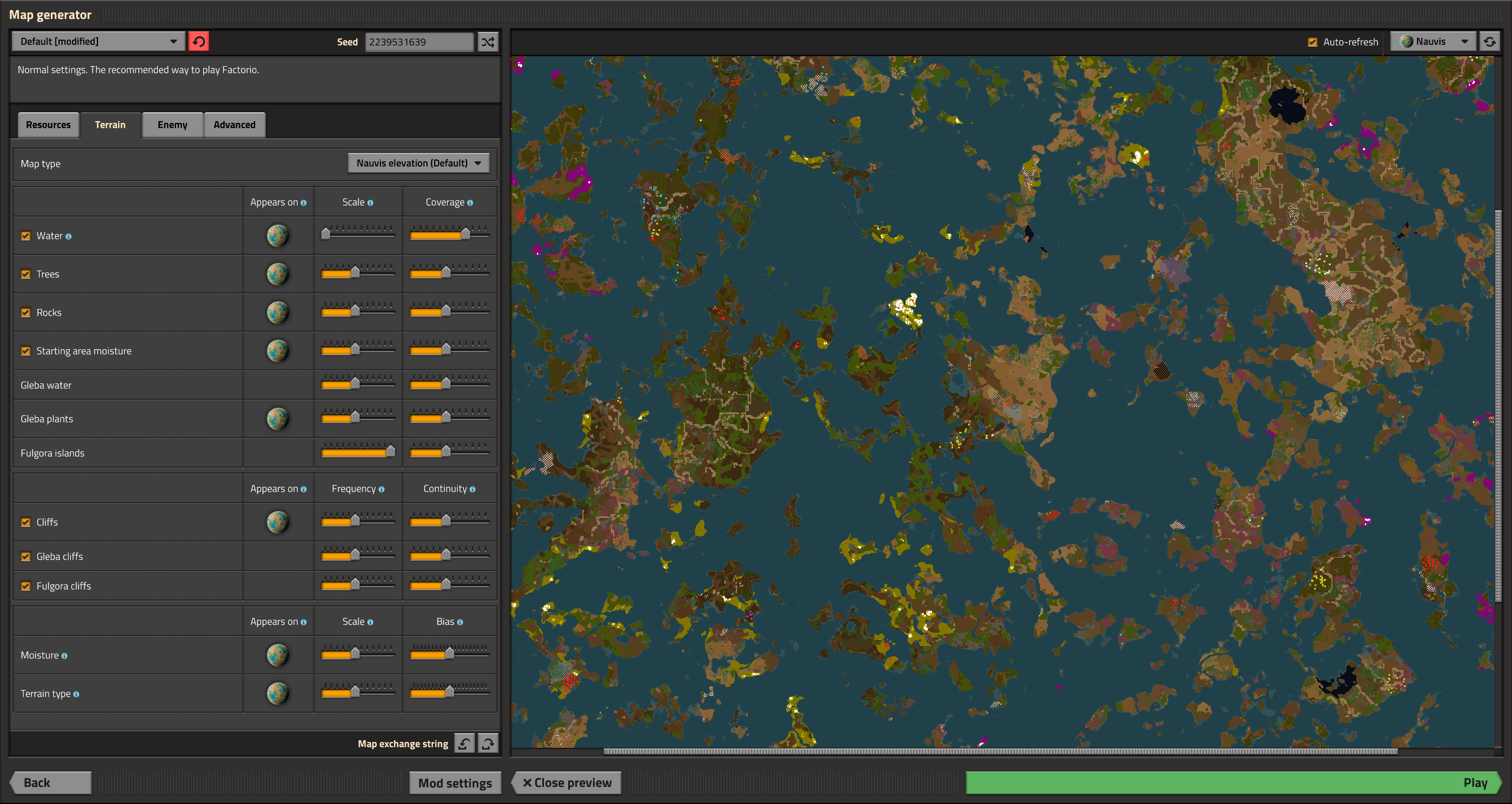The image size is (1512, 804).
Task: Click info icon next to Moisture label
Action: click(x=64, y=656)
